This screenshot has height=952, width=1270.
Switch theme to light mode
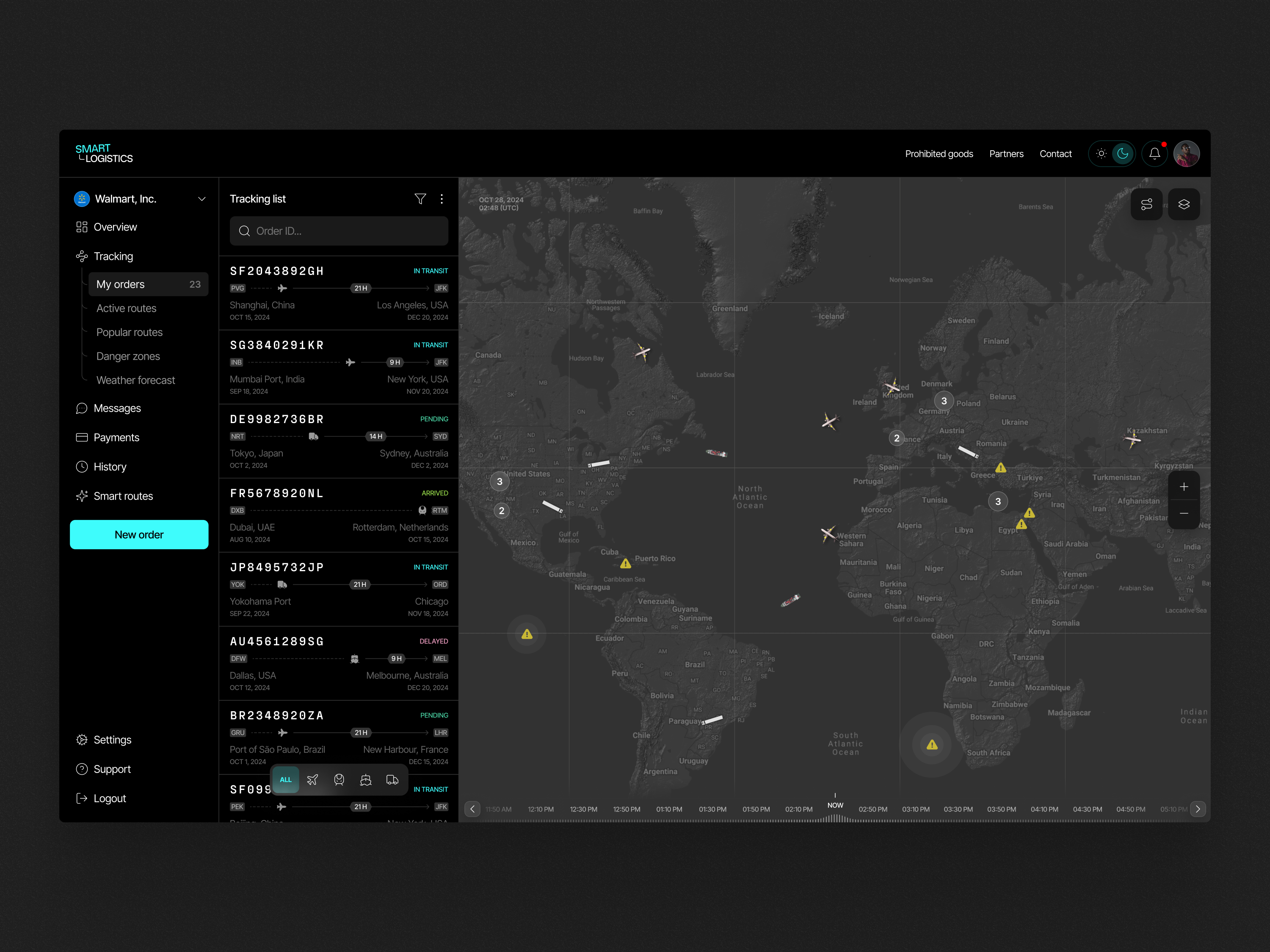[1101, 153]
